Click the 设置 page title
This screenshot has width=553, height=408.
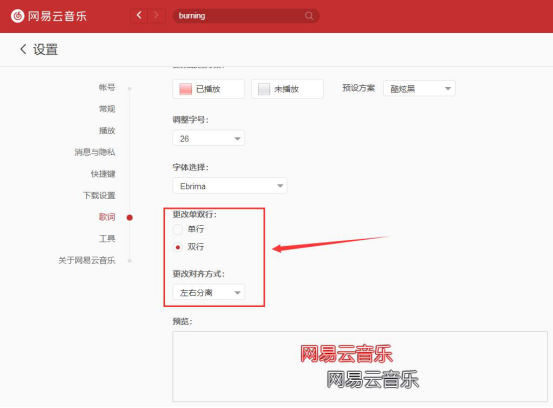coord(45,49)
